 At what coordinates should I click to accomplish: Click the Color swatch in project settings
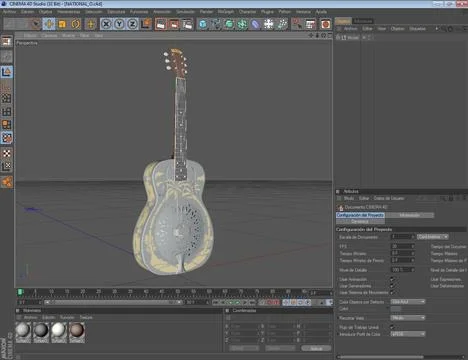tap(396, 309)
